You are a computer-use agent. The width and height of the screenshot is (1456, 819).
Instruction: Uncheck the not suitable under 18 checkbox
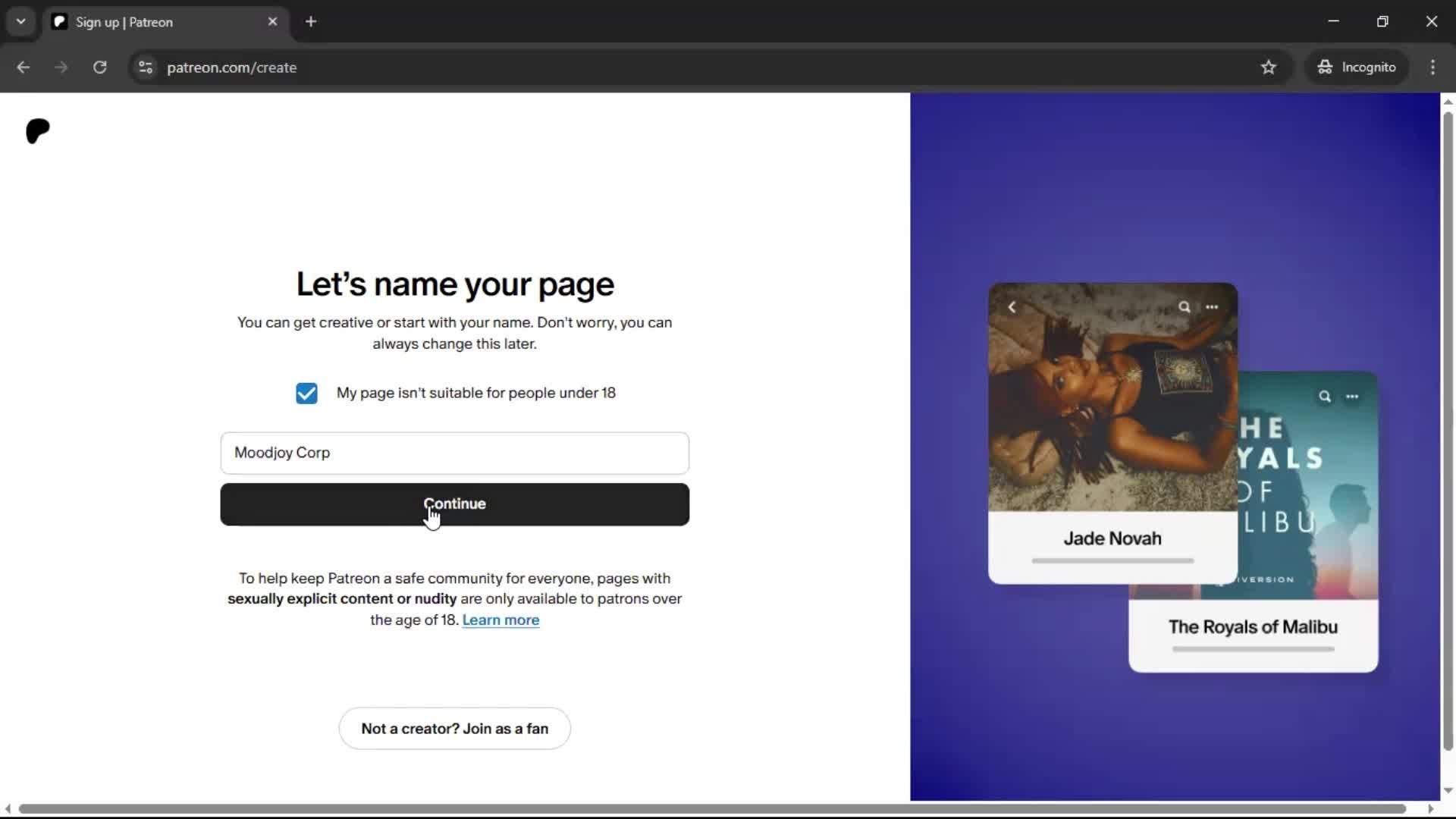pos(306,394)
